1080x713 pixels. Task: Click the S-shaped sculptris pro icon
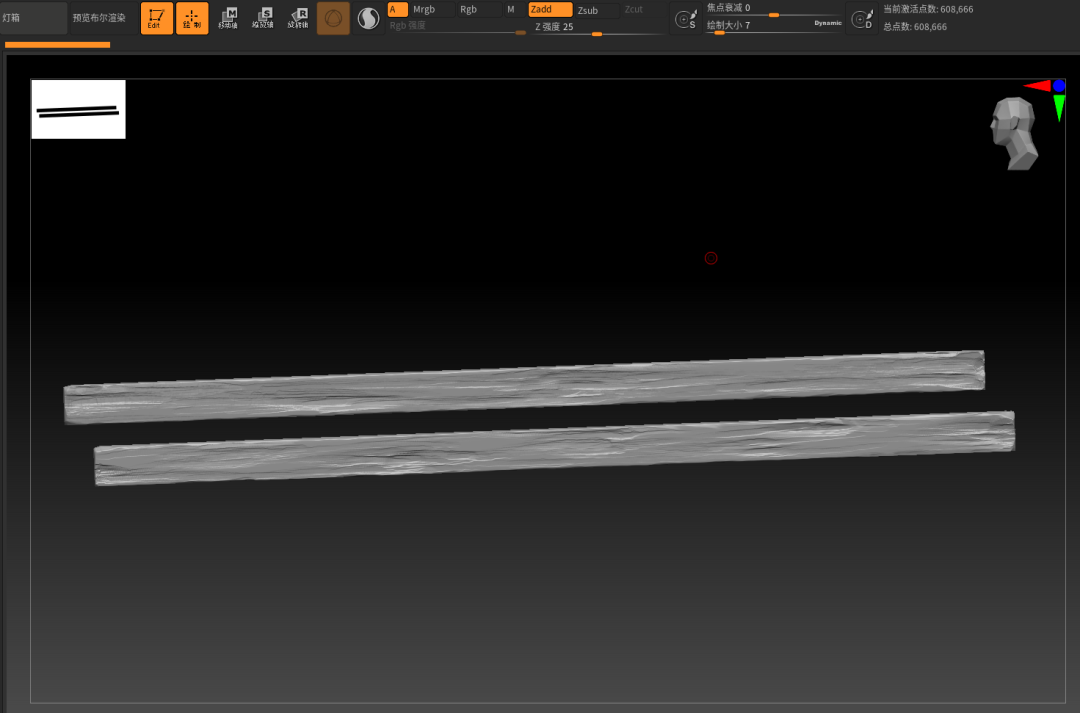368,18
